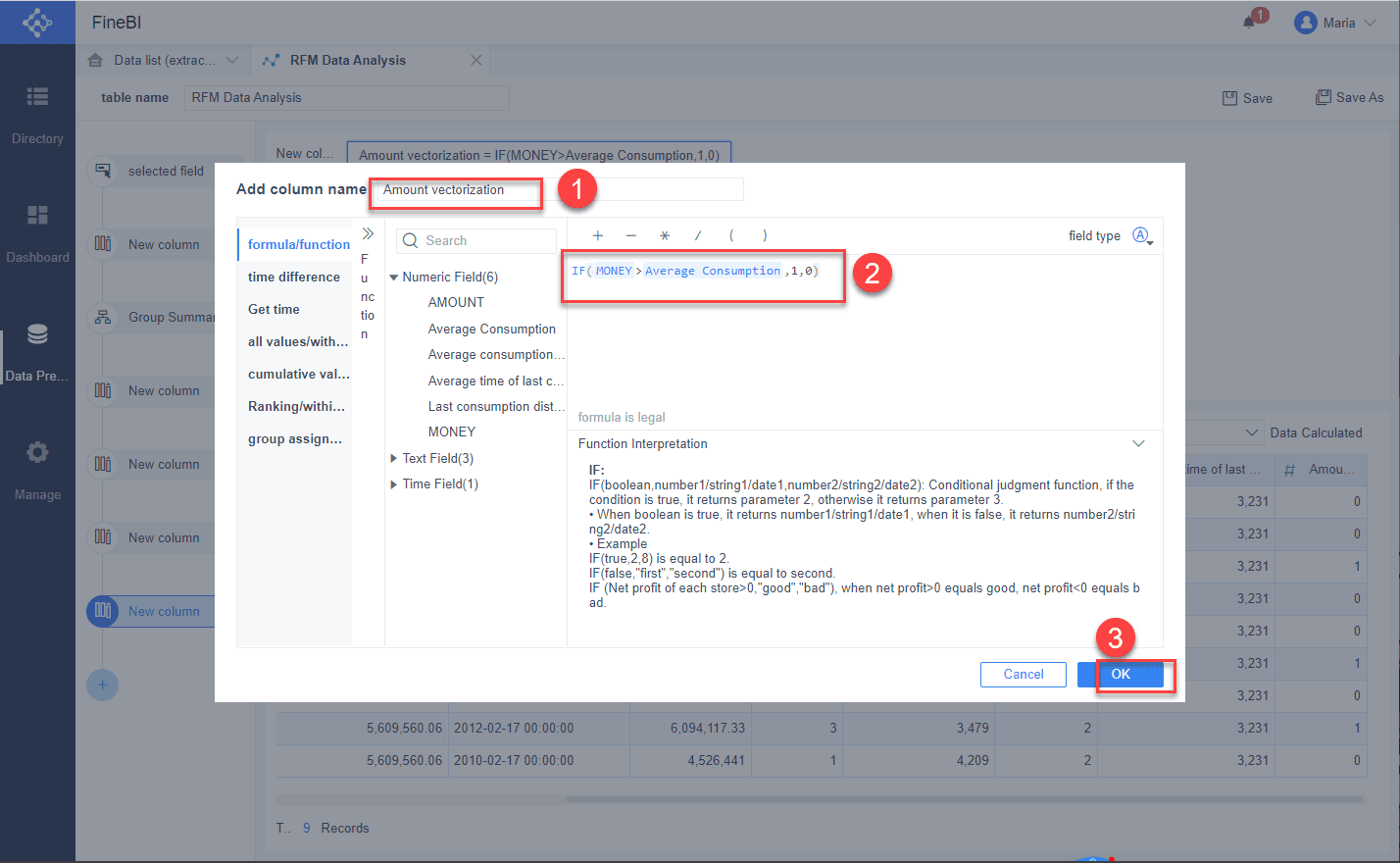Viewport: 1400px width, 863px height.
Task: Click the Data list tab home icon
Action: click(x=95, y=60)
